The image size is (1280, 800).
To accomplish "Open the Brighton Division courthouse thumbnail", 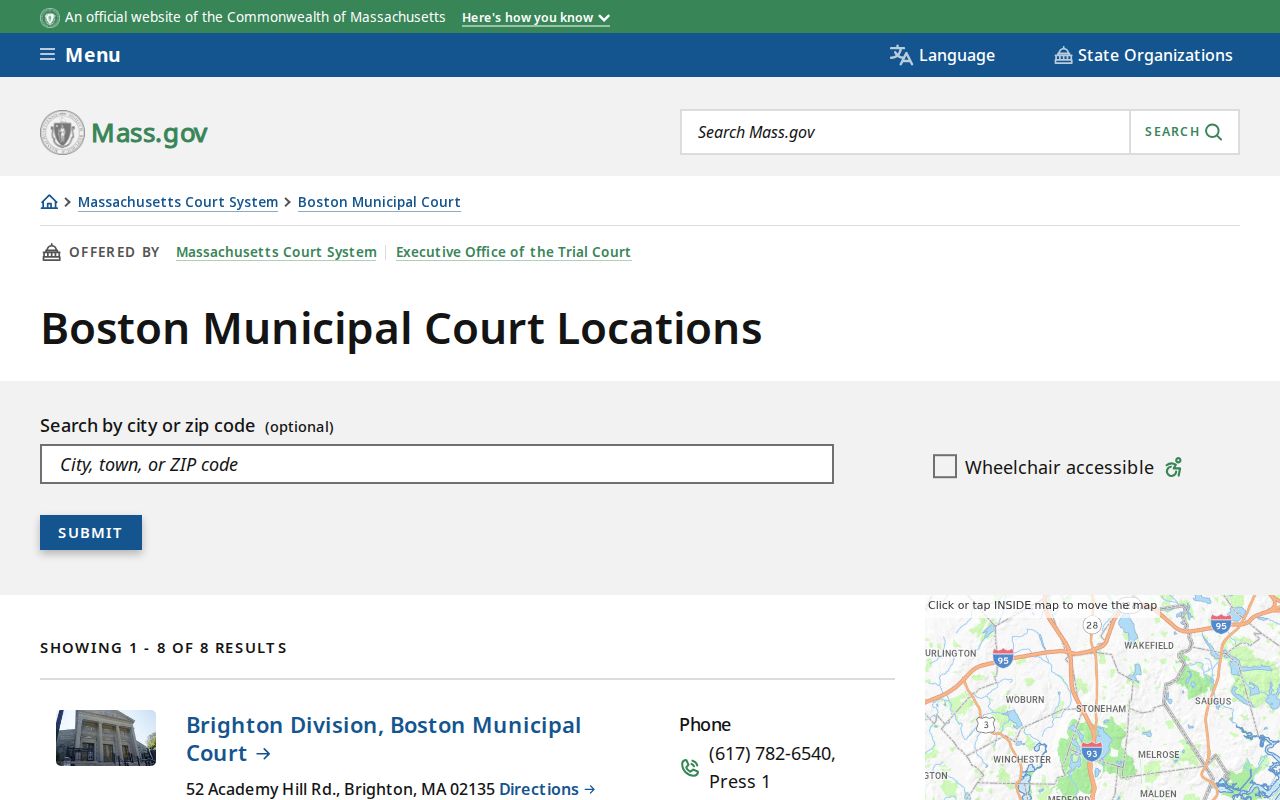I will click(106, 738).
